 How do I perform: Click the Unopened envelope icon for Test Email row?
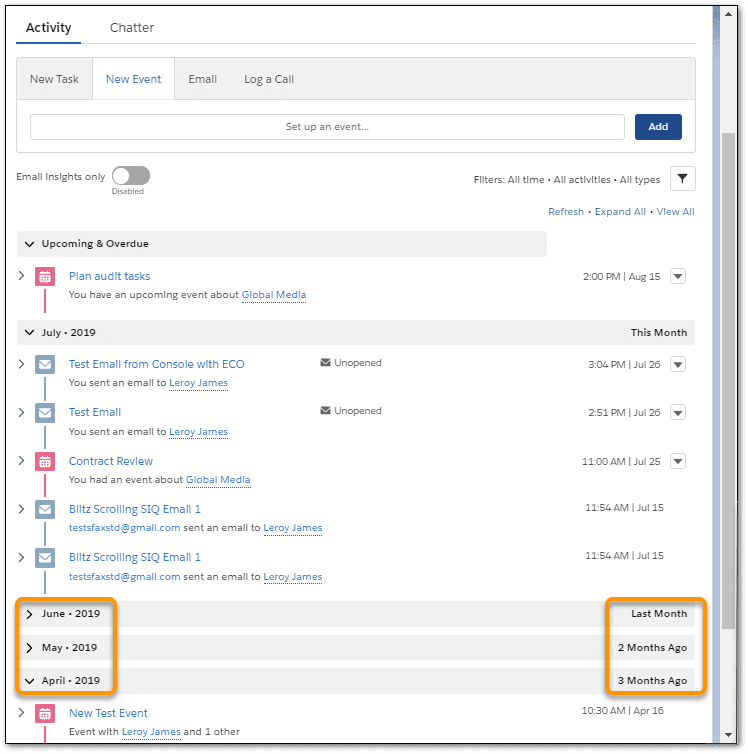point(325,411)
